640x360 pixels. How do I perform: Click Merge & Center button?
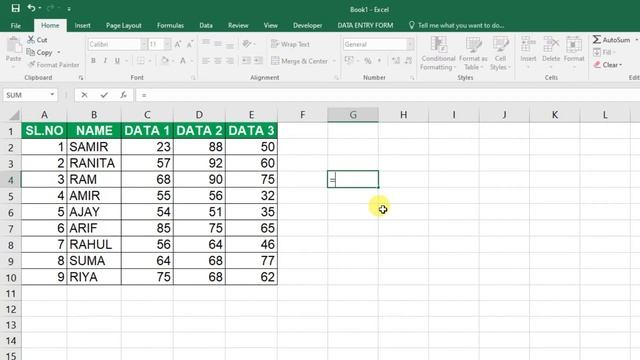pos(299,61)
